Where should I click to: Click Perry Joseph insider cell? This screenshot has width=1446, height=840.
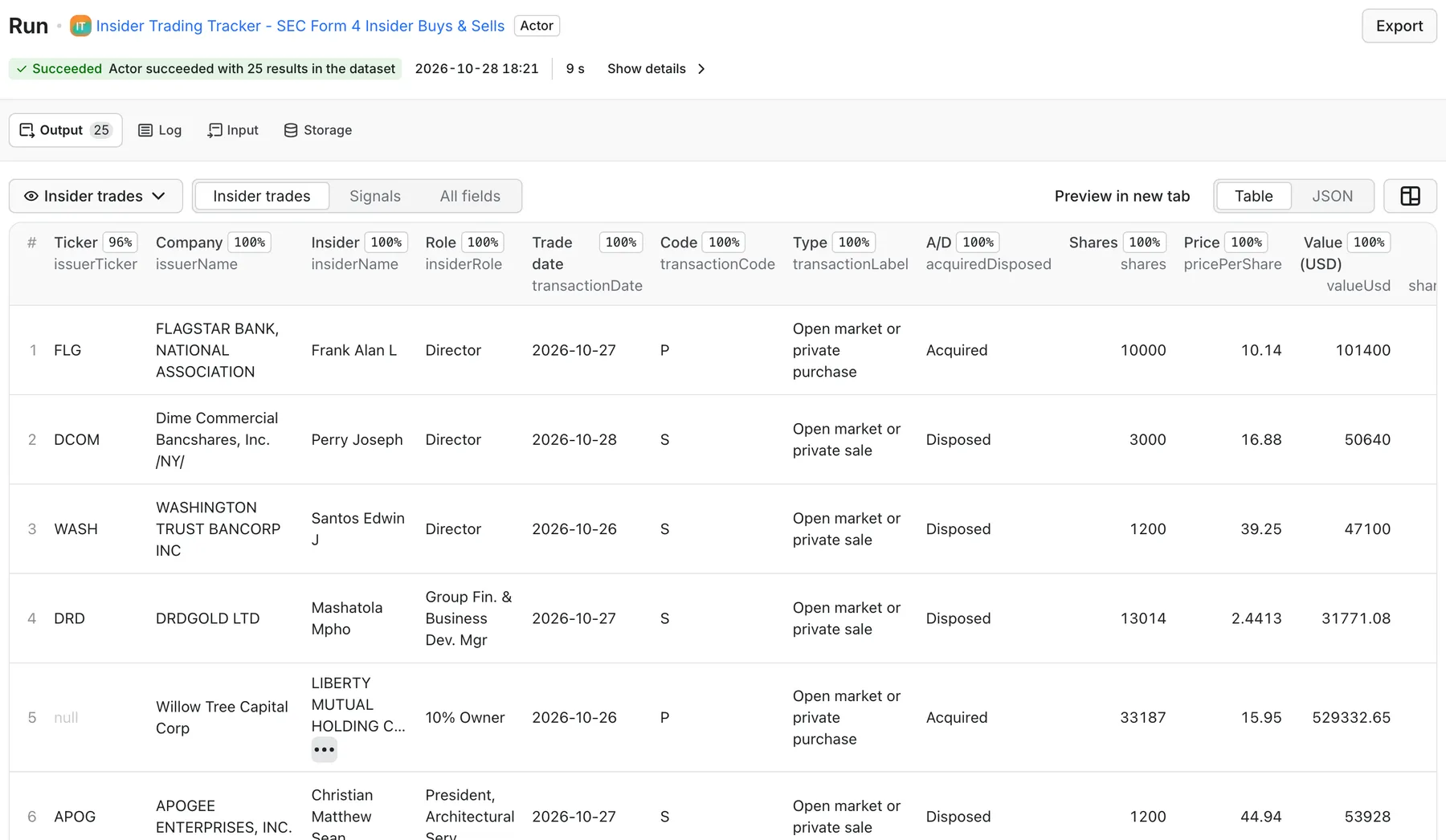tap(357, 439)
